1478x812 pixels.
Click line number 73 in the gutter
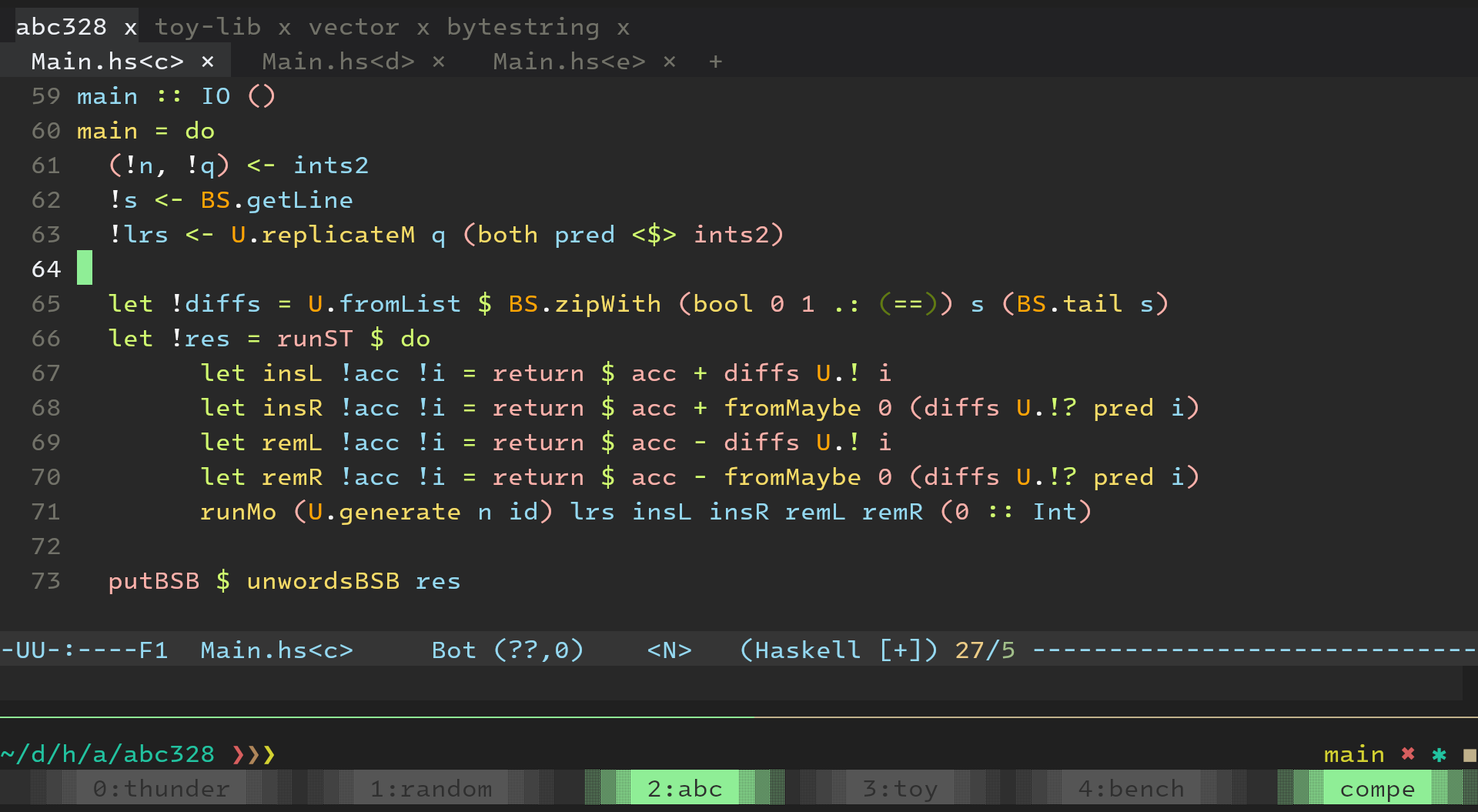[x=46, y=581]
